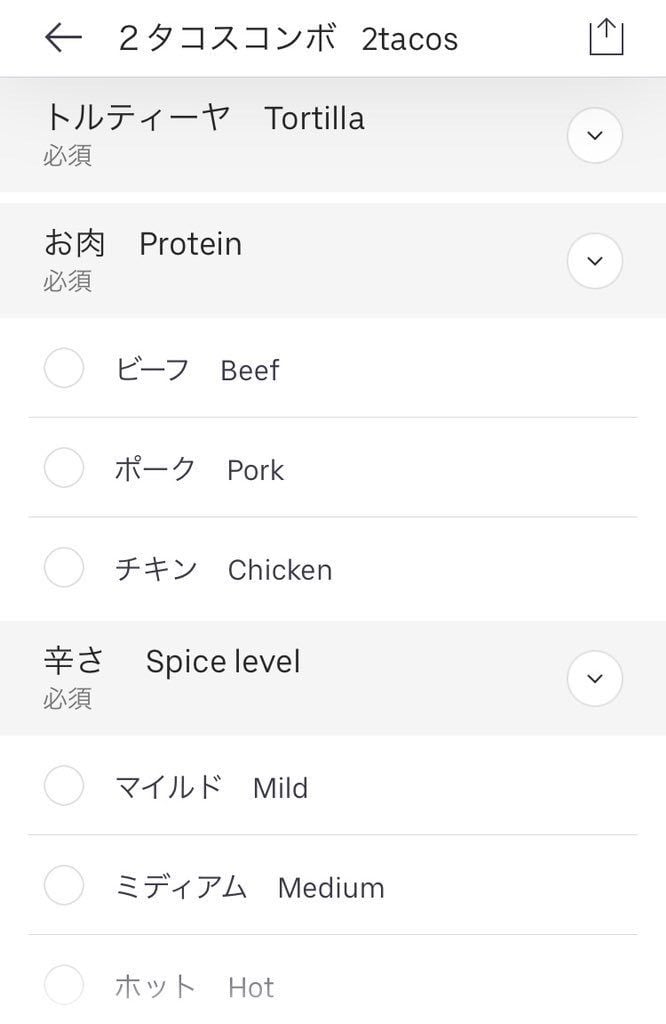Tap the マイルド Mild option label
The width and height of the screenshot is (666, 1024).
click(211, 788)
